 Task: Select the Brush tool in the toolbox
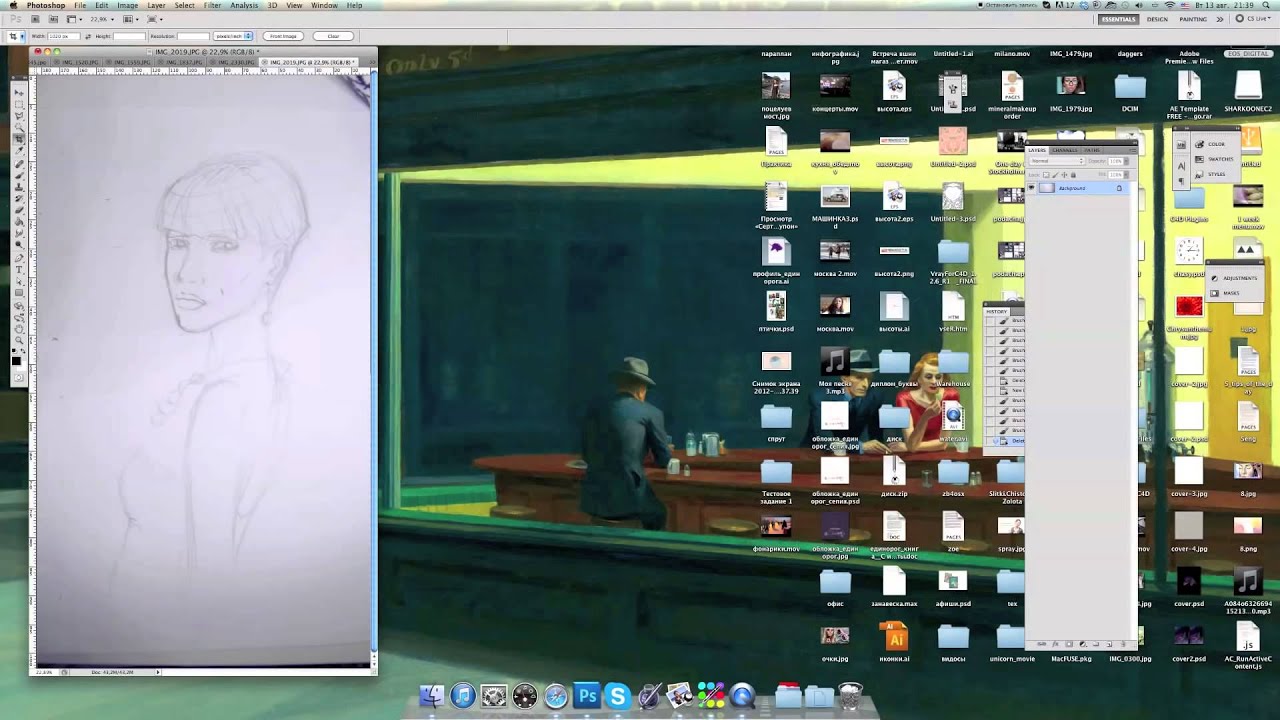[x=19, y=175]
